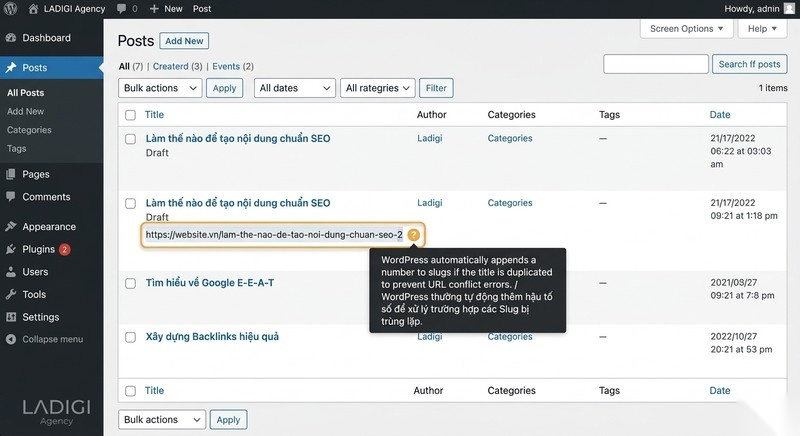Screen dimensions: 800x436
Task: Click the Categories link of second draft
Action: coord(510,203)
